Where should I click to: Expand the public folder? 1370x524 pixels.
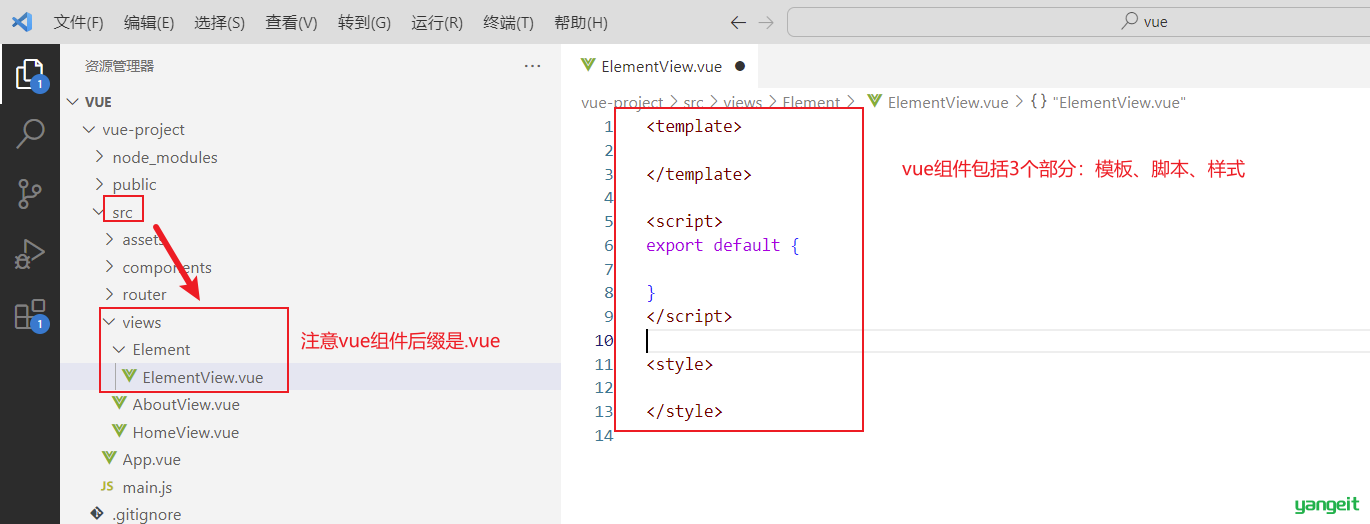99,184
